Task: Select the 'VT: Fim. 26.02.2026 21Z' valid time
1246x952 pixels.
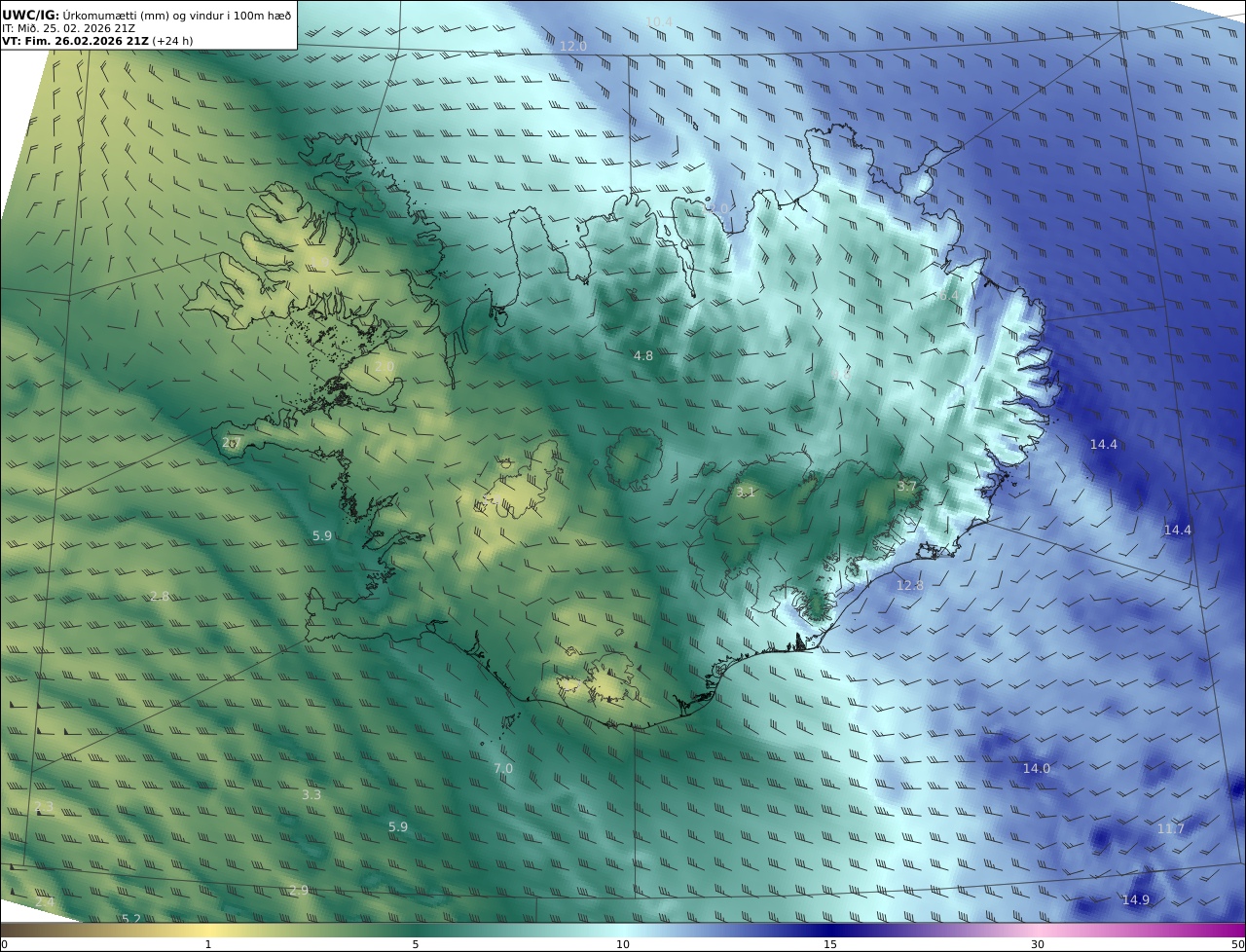Action: click(x=75, y=41)
